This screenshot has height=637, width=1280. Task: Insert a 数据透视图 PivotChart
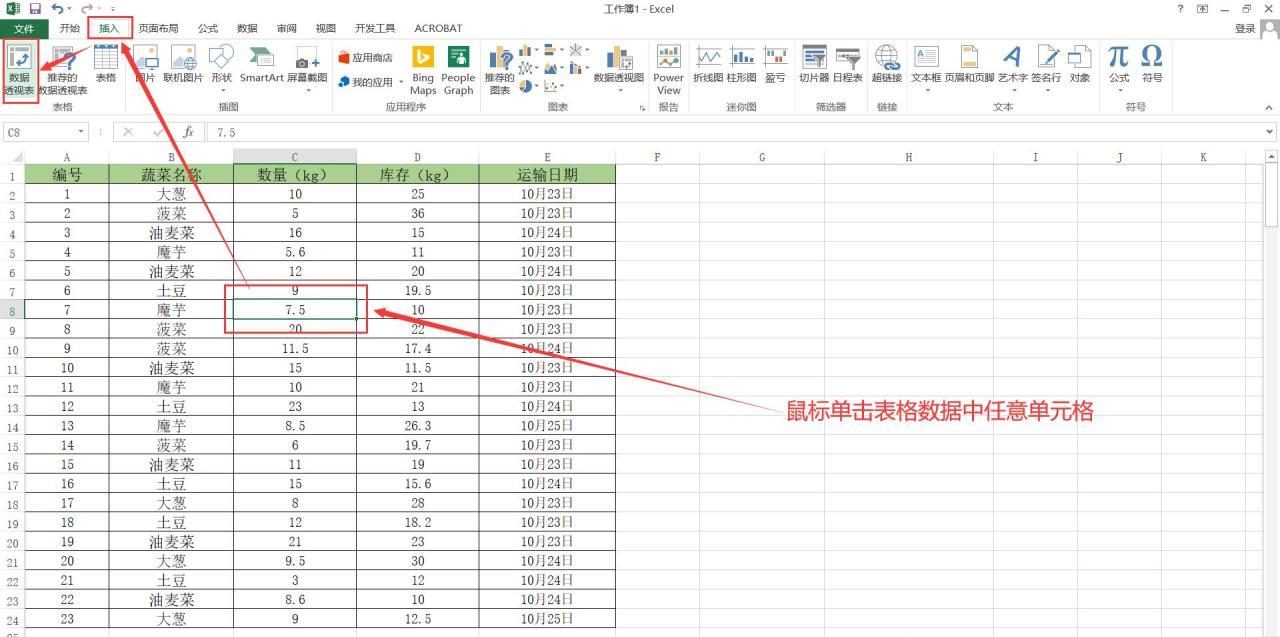619,68
